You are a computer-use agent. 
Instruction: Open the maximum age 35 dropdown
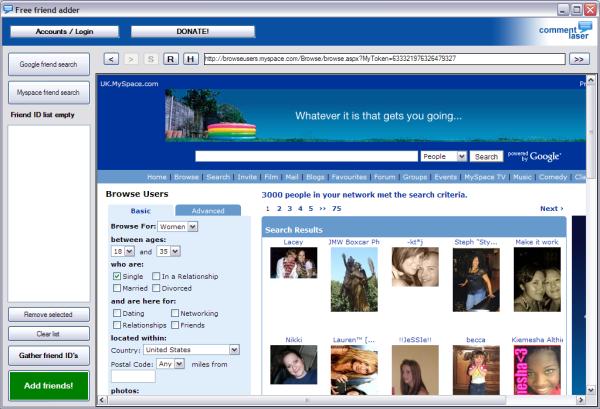tap(168, 251)
